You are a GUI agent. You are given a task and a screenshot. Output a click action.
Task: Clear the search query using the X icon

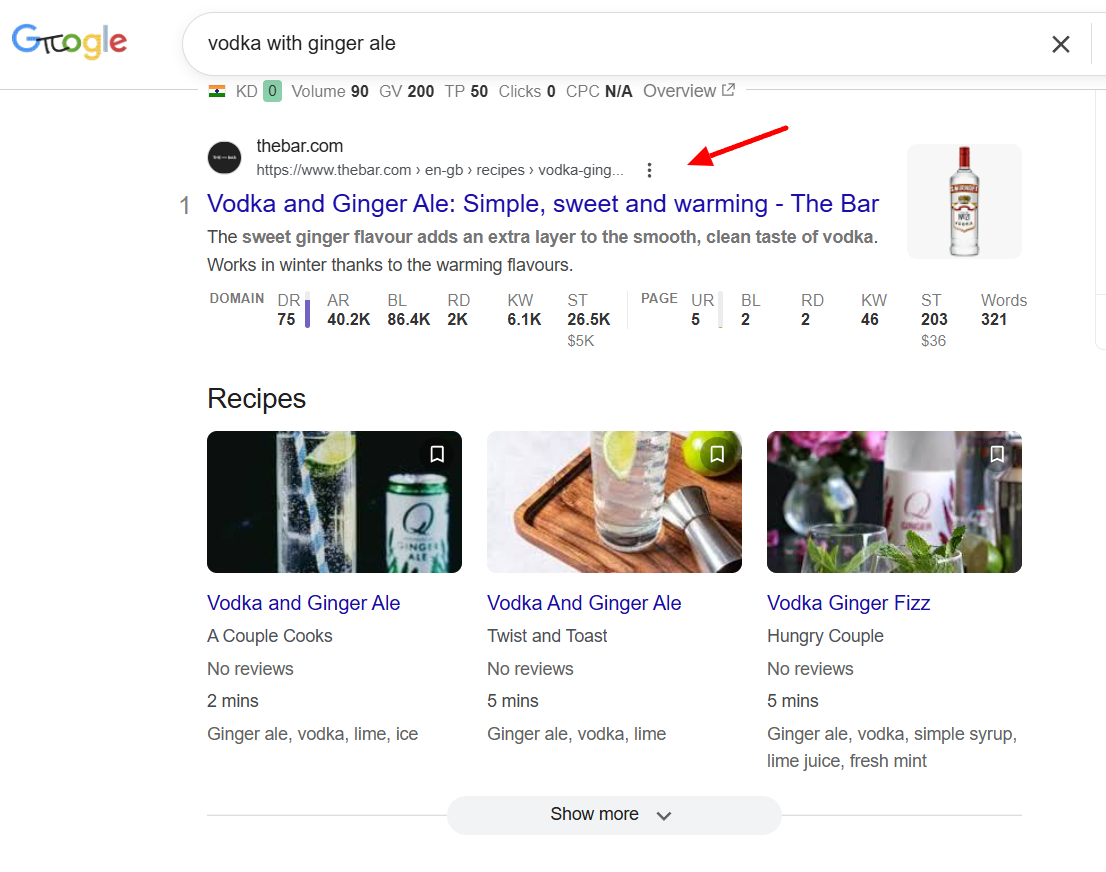(x=1061, y=44)
